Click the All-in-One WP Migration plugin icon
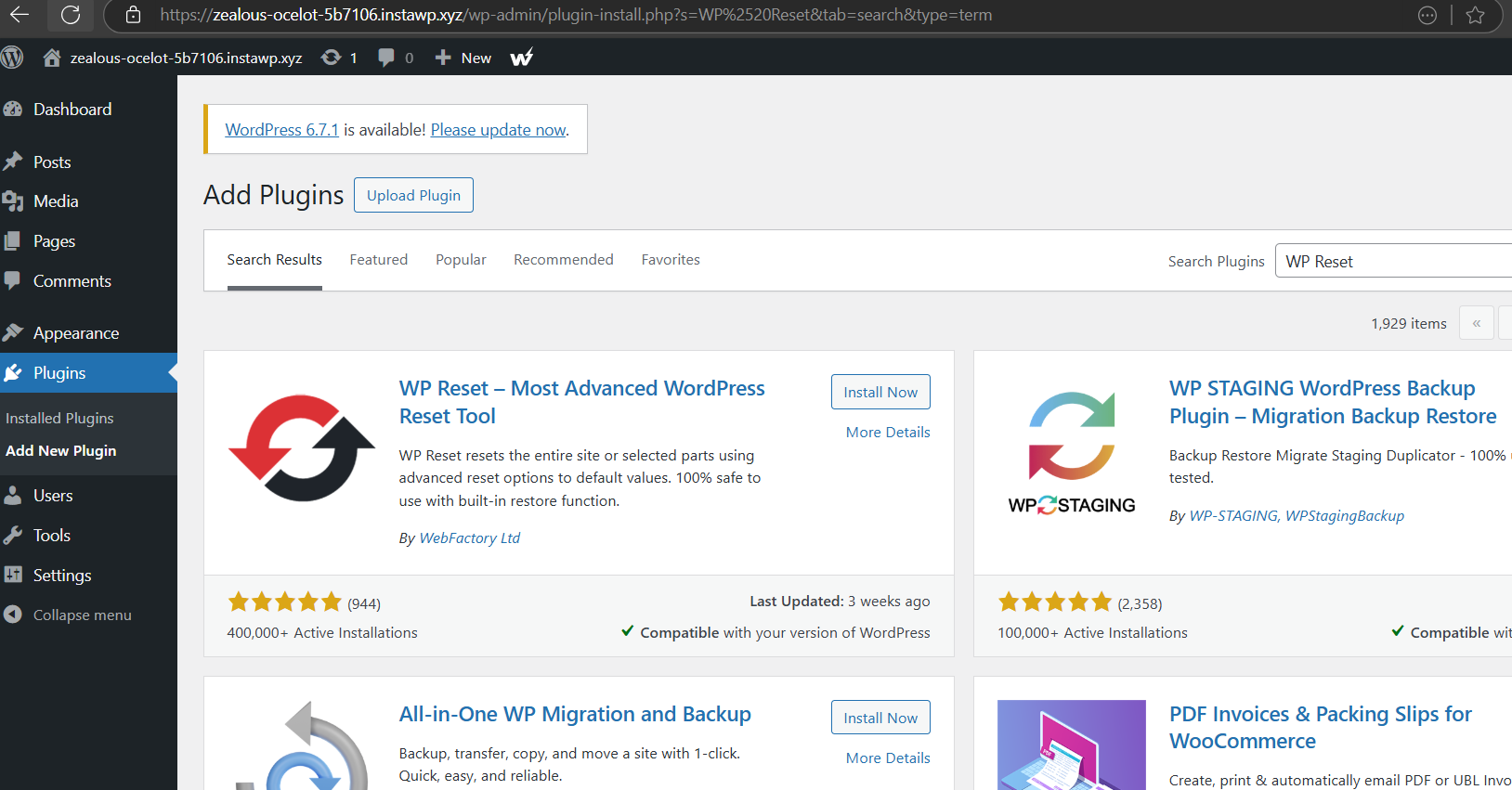This screenshot has width=1512, height=790. tap(302, 745)
